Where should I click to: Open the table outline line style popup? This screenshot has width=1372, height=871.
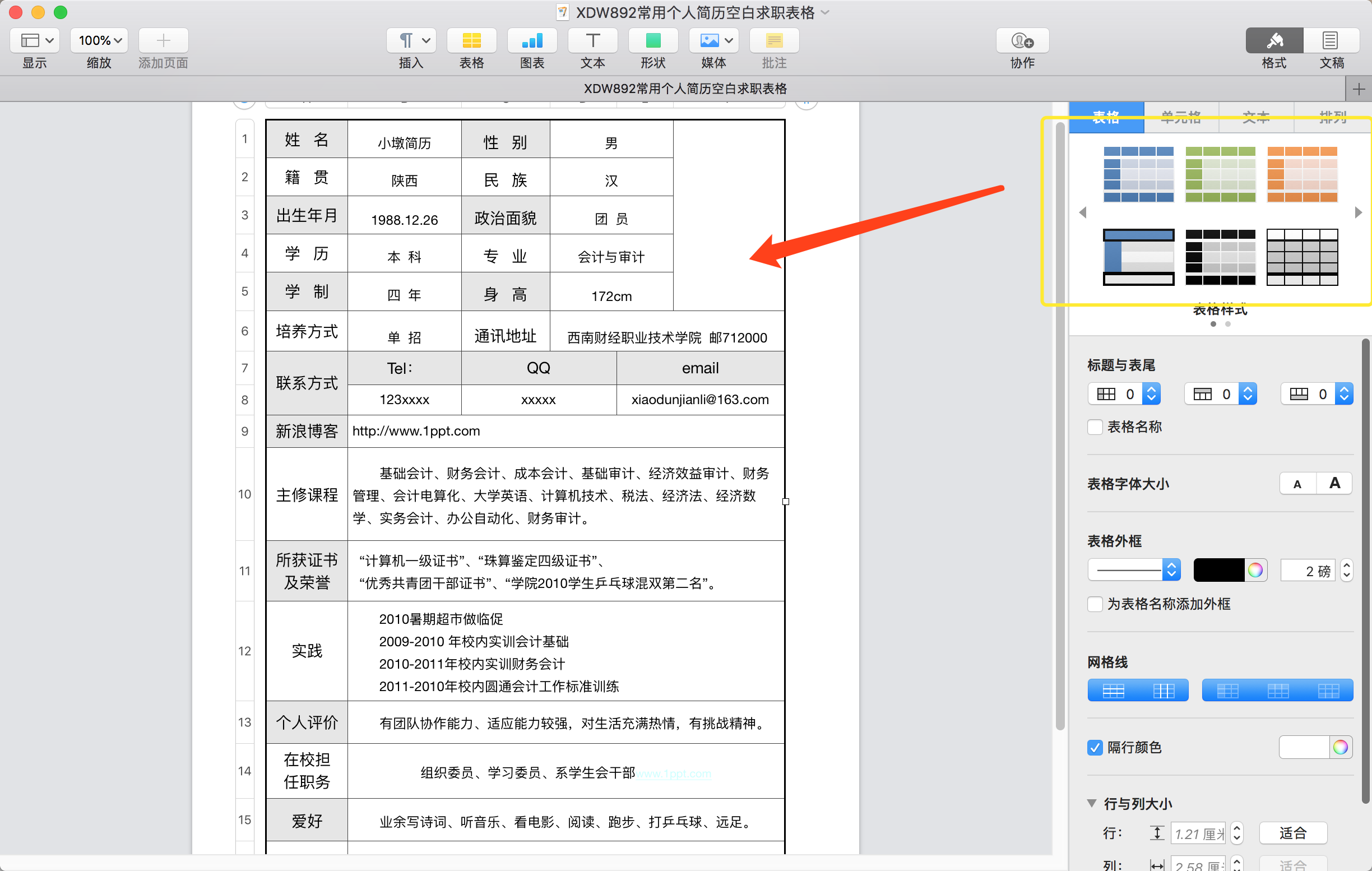point(1134,569)
